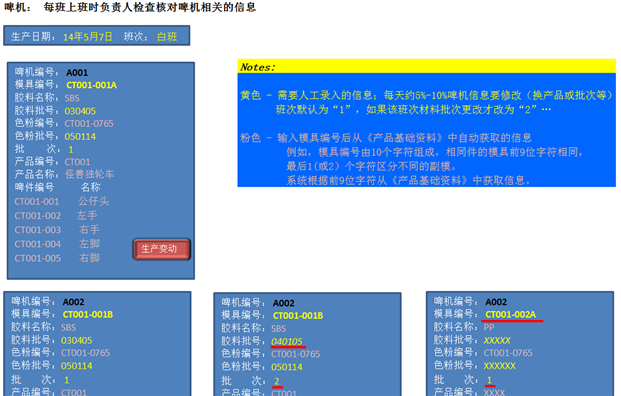Click product name 怪兽独轮车

point(90,175)
